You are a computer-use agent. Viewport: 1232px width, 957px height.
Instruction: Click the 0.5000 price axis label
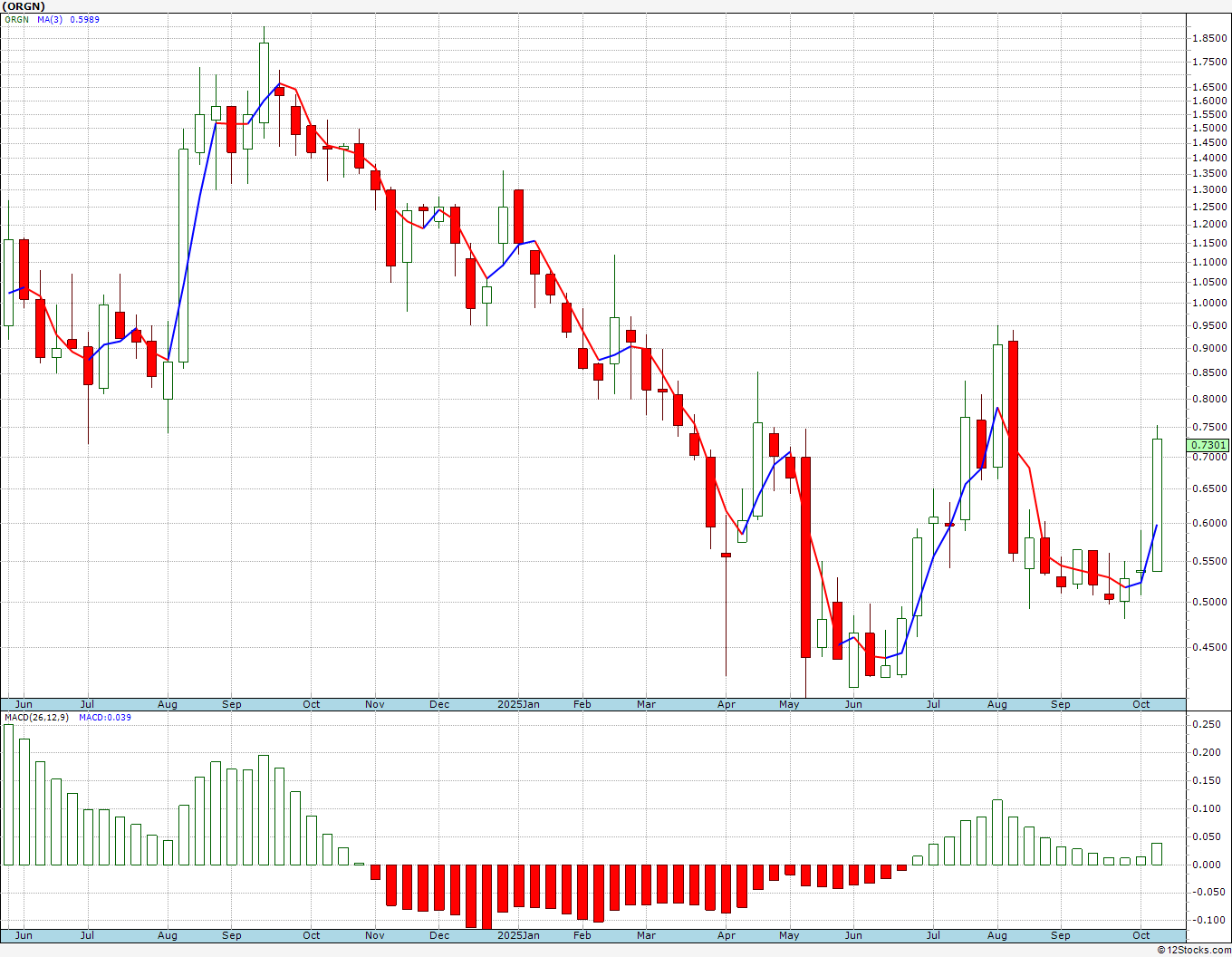pos(1210,602)
